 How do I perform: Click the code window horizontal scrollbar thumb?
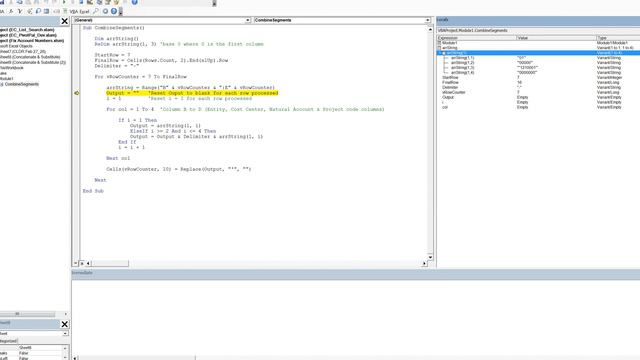coord(110,264)
